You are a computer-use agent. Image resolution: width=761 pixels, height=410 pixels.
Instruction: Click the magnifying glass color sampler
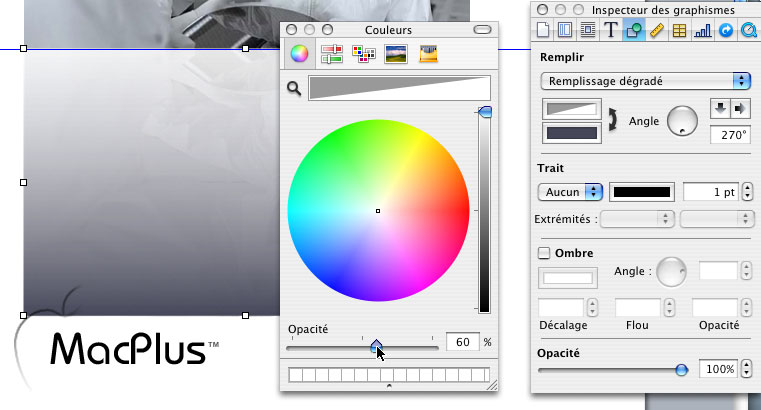294,88
